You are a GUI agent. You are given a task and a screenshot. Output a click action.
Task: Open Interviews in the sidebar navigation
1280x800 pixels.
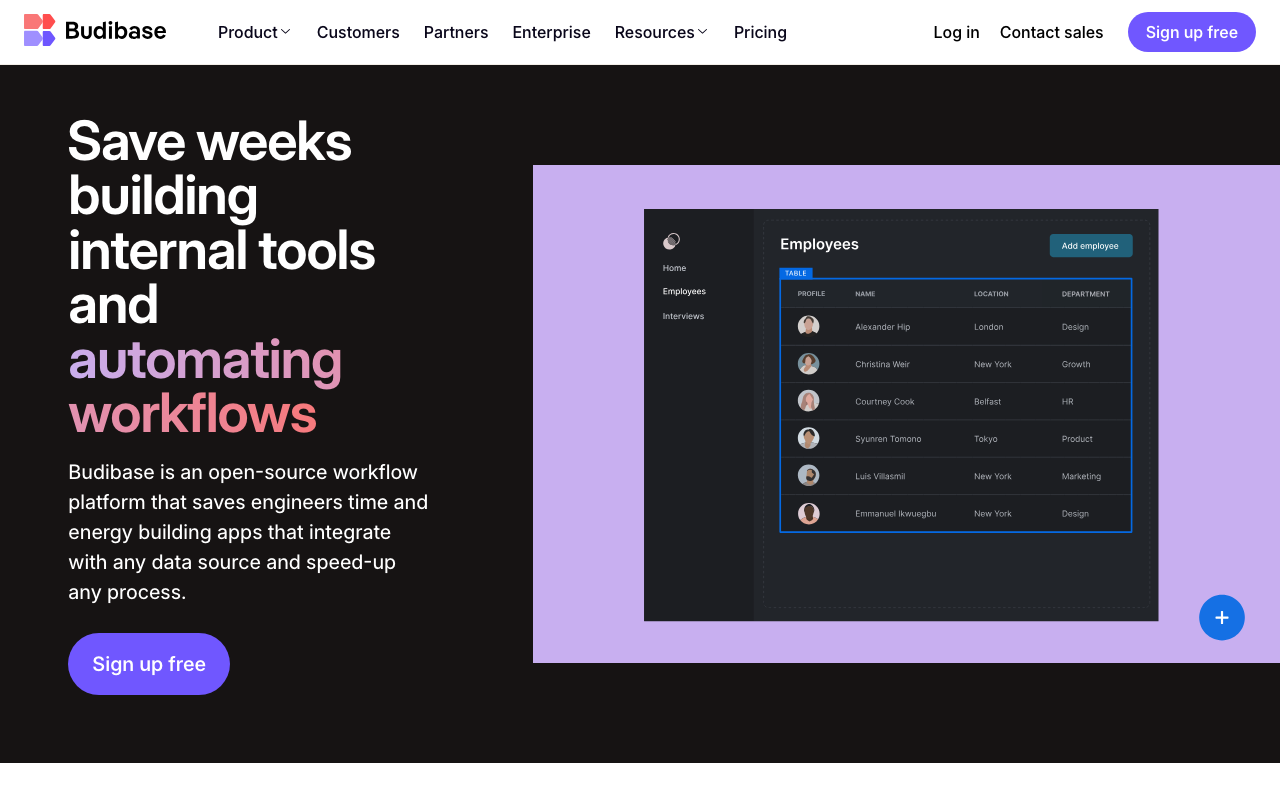tap(683, 315)
